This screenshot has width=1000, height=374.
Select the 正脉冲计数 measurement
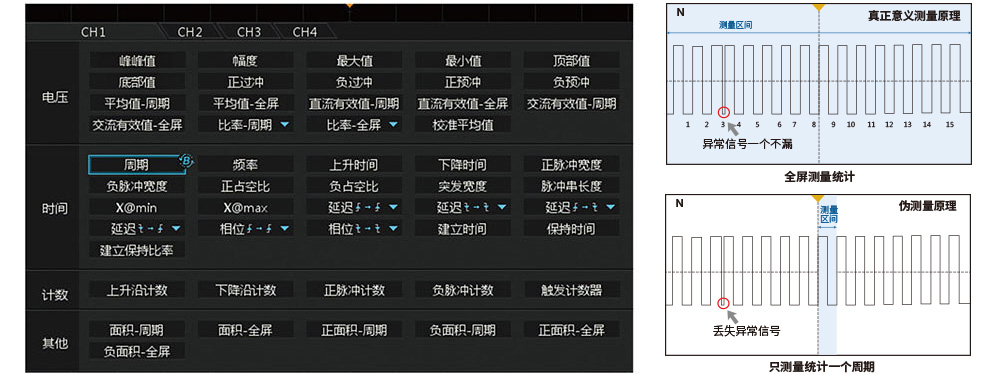pos(355,289)
